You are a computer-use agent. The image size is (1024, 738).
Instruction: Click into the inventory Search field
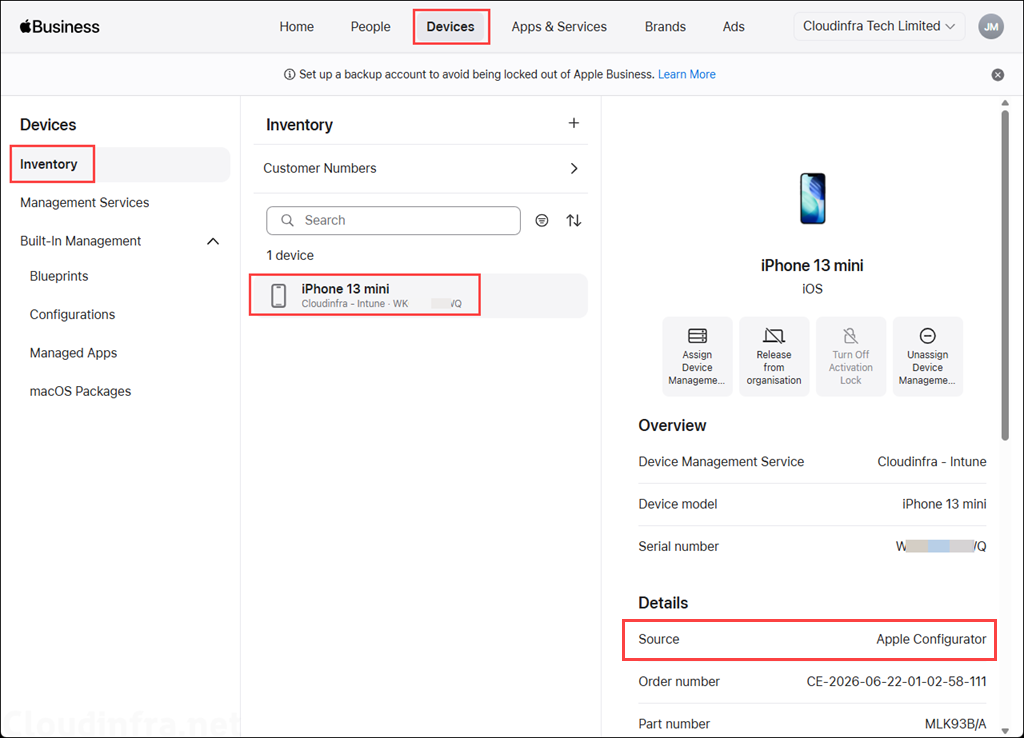tap(393, 221)
